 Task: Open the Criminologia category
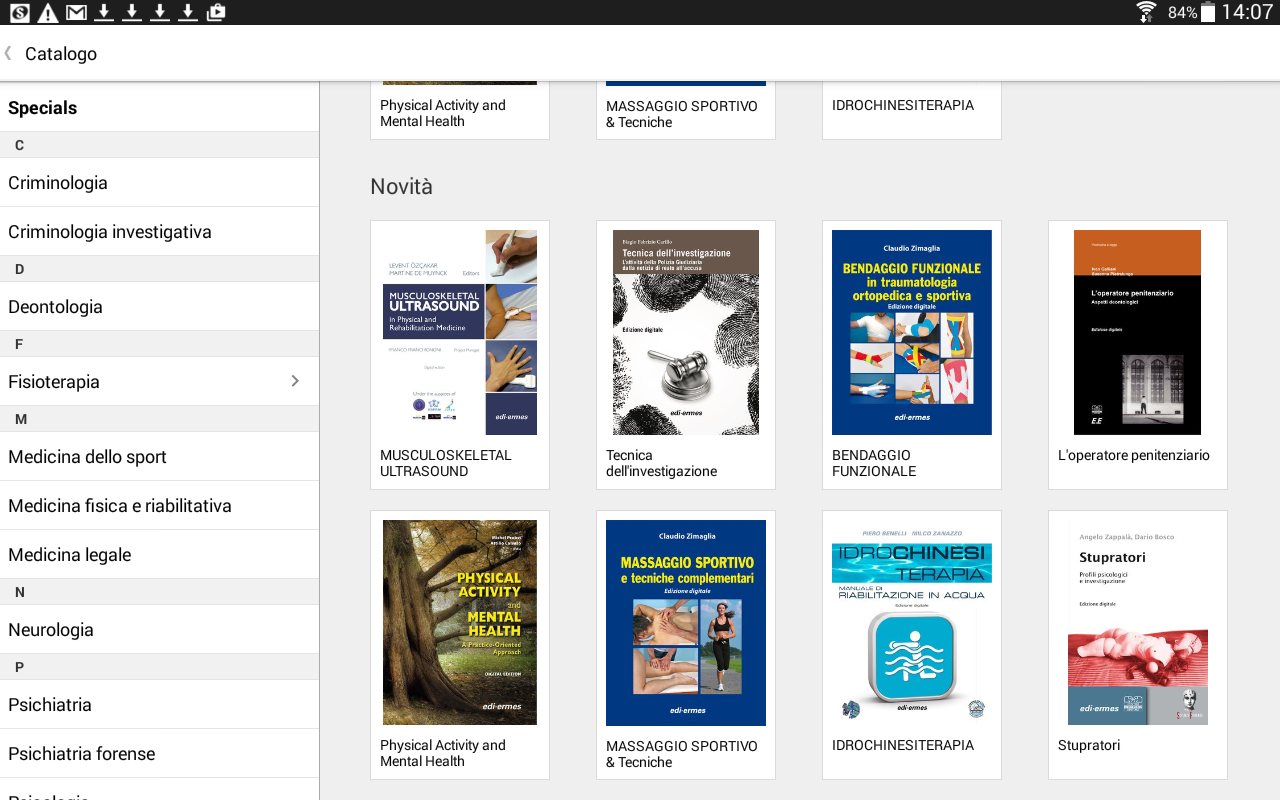click(x=159, y=182)
